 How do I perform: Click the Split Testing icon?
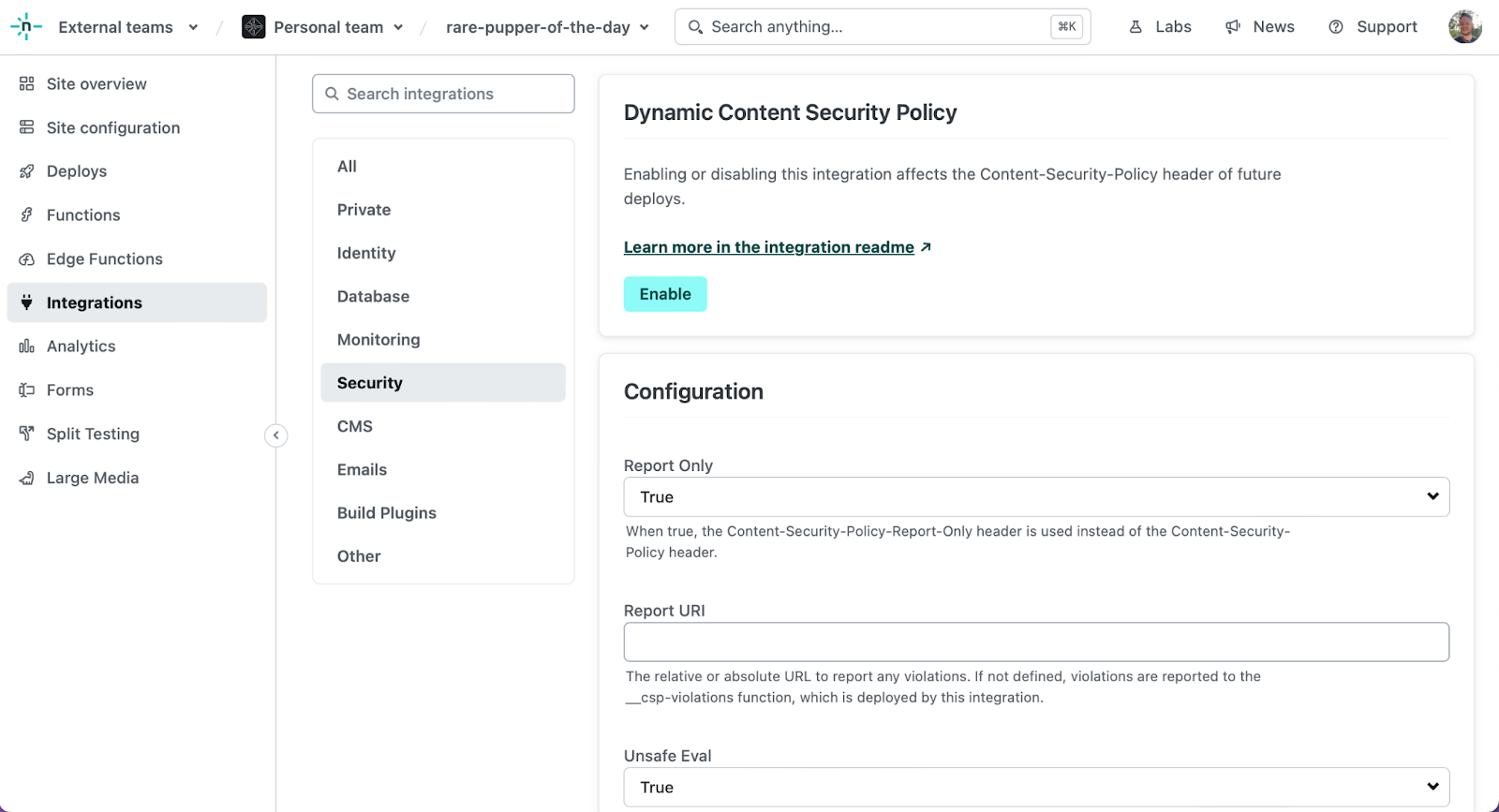coord(26,434)
